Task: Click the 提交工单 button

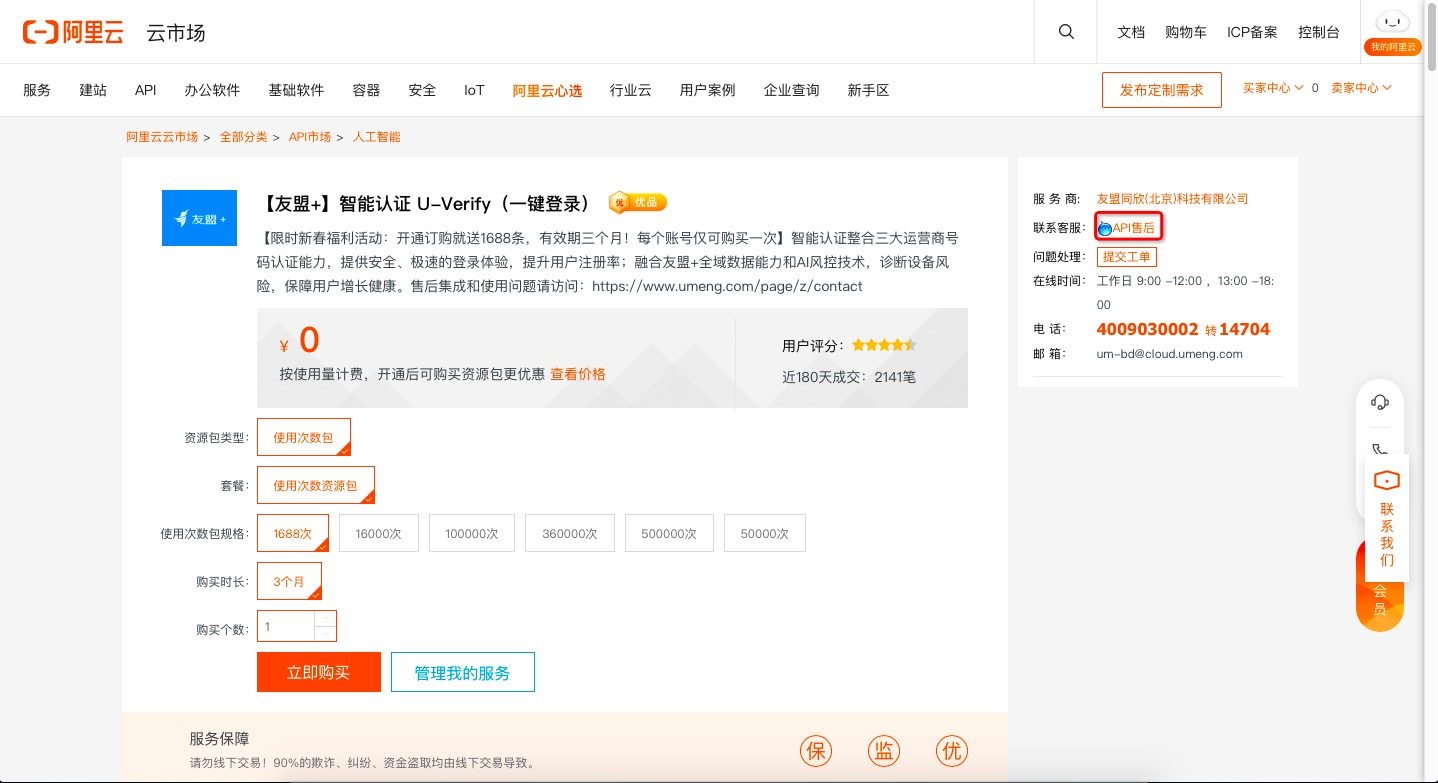Action: click(1127, 257)
